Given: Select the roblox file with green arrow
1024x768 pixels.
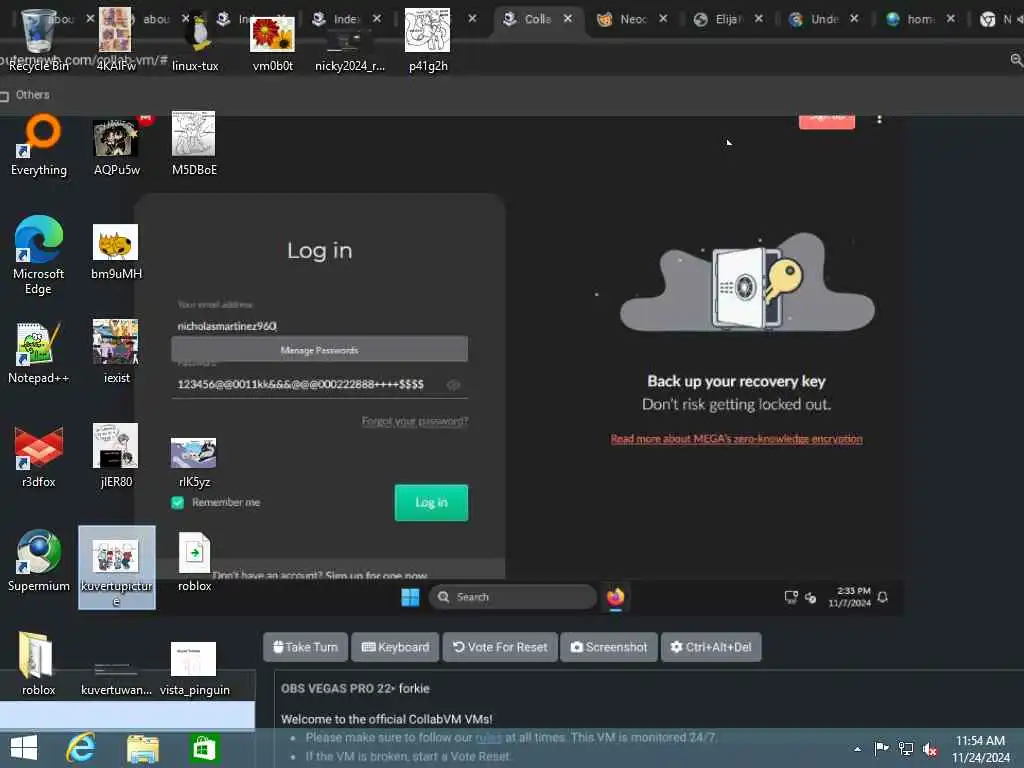Looking at the screenshot, I should 195,562.
